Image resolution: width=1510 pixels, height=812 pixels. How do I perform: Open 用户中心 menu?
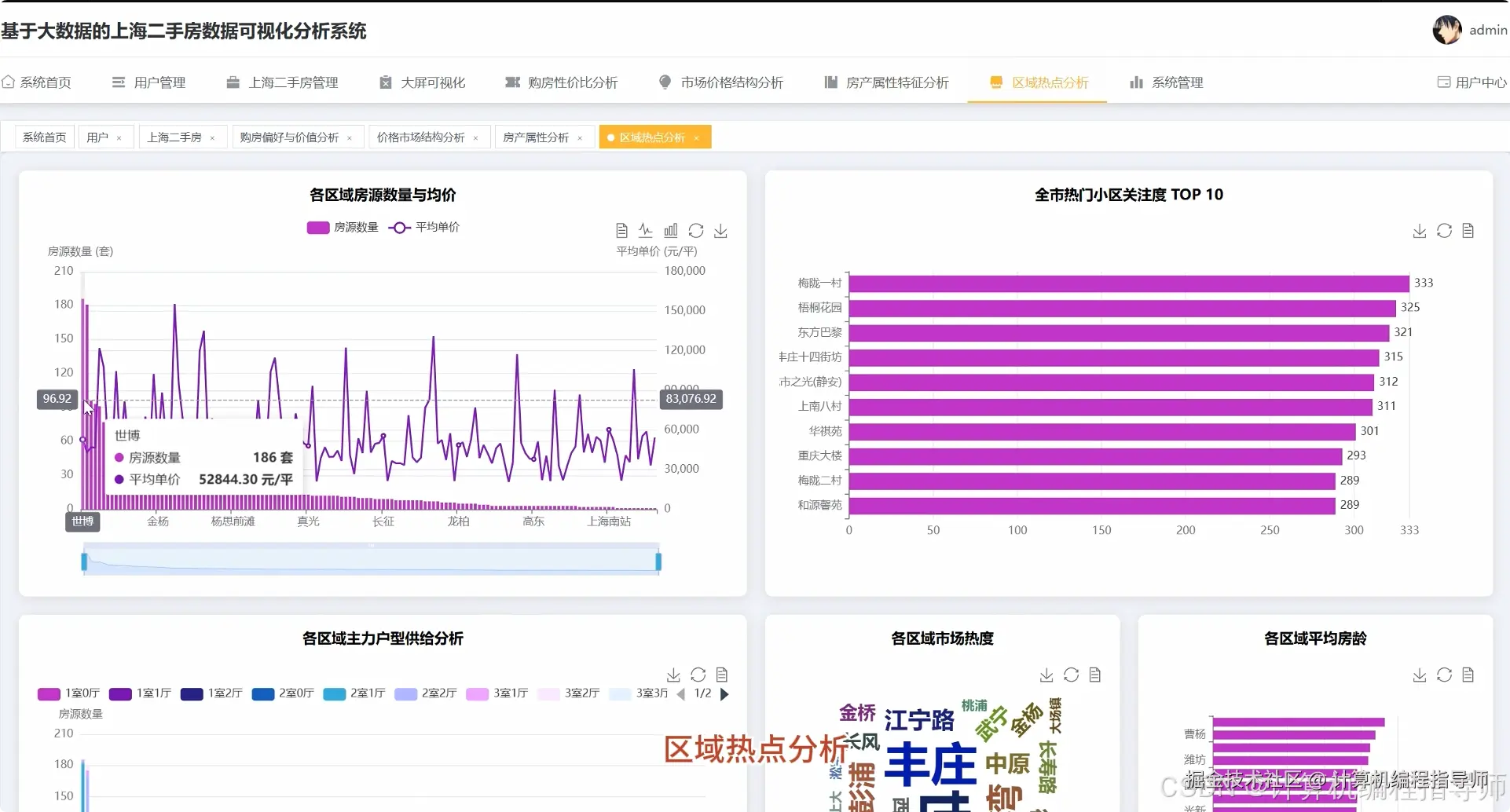pos(1472,82)
